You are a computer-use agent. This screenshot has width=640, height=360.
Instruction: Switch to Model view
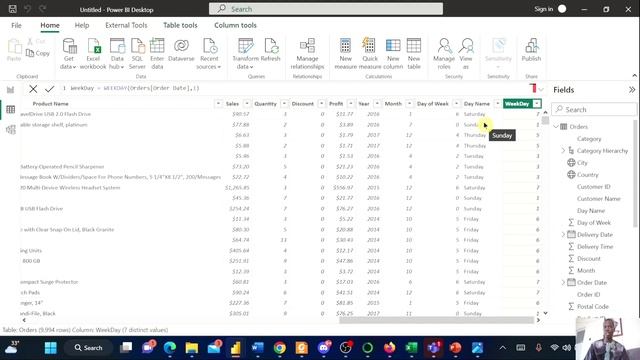point(11,129)
